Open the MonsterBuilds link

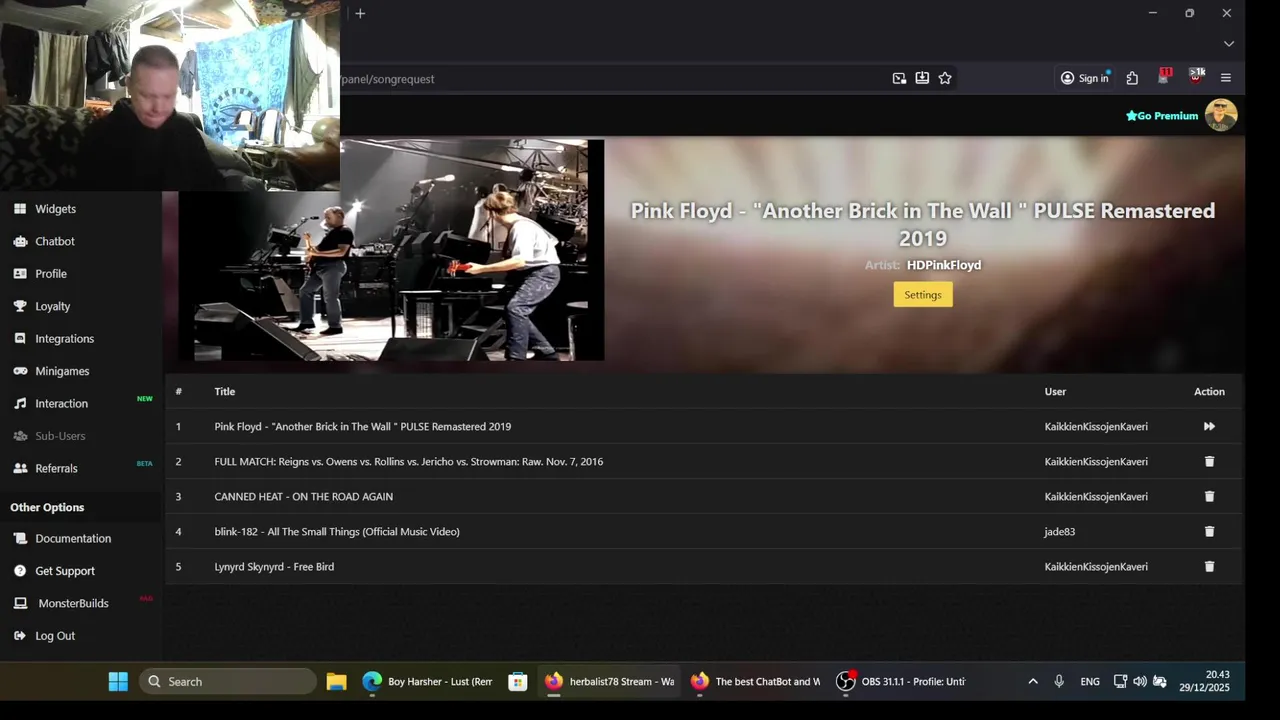point(73,603)
